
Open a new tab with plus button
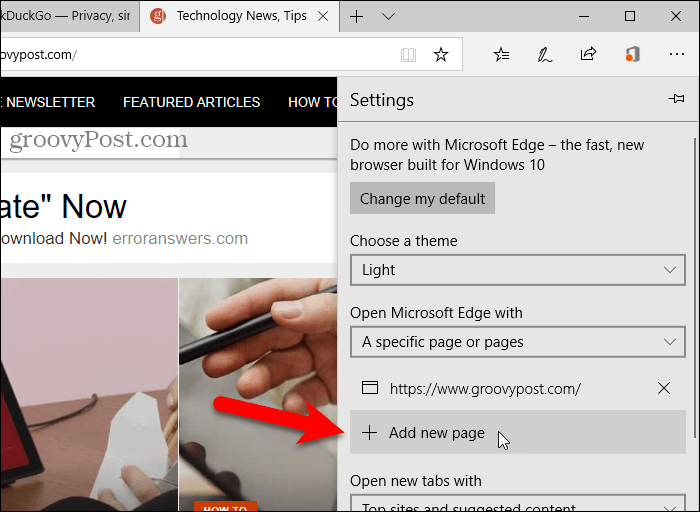pyautogui.click(x=356, y=17)
